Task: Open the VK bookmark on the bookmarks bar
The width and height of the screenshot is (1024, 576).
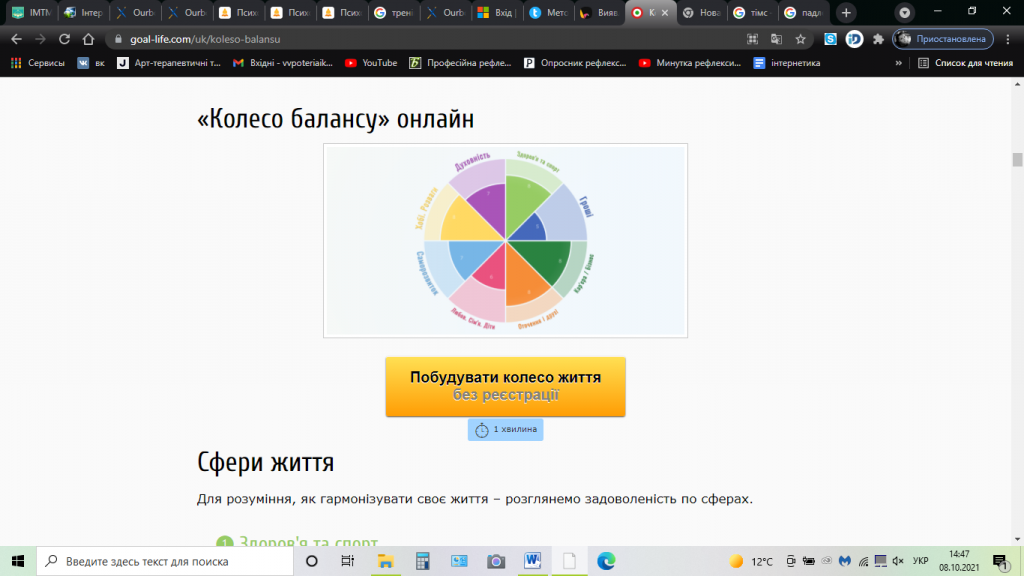Action: (x=89, y=62)
